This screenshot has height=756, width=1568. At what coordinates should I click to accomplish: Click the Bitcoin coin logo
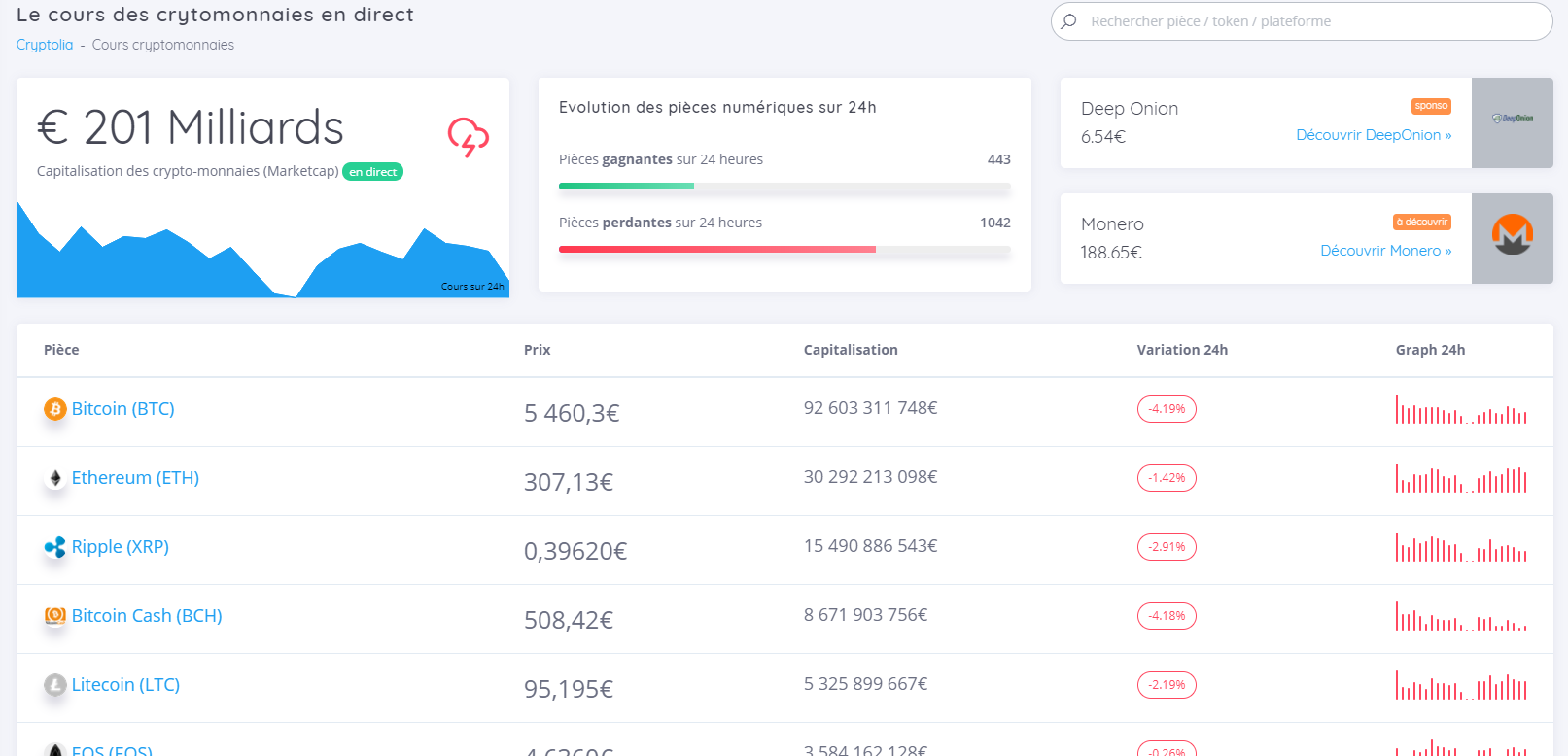(55, 409)
